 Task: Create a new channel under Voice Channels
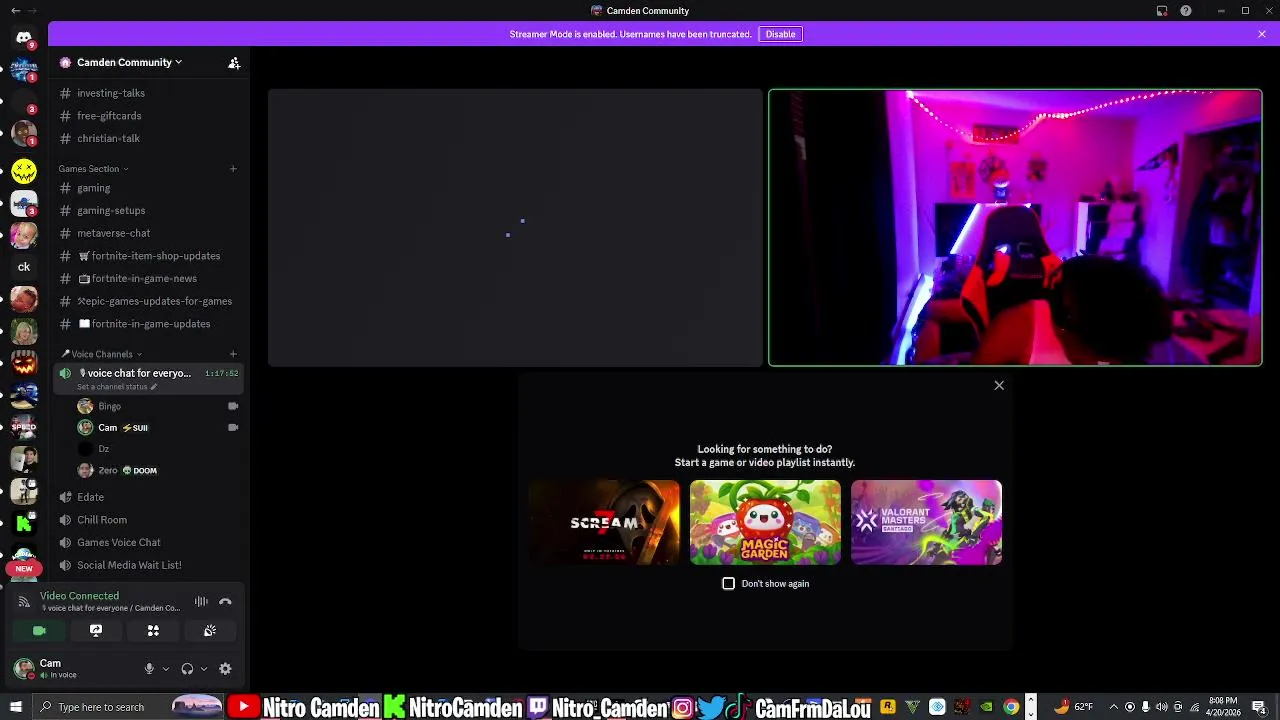pos(233,354)
